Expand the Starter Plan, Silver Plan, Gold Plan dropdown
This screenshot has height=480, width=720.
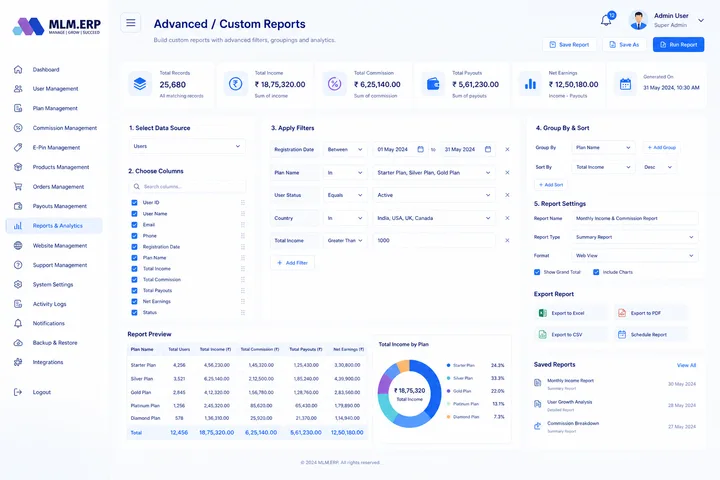click(x=434, y=173)
